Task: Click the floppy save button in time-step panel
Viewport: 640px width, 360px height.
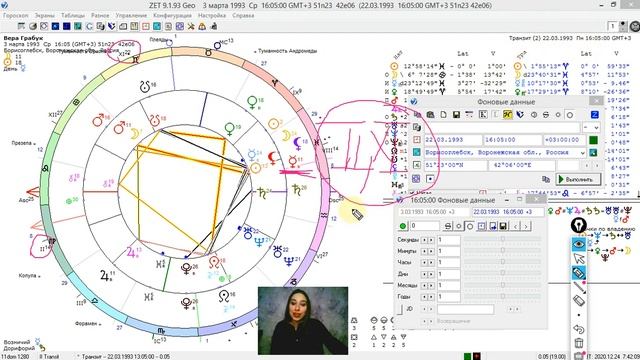Action: [x=503, y=226]
